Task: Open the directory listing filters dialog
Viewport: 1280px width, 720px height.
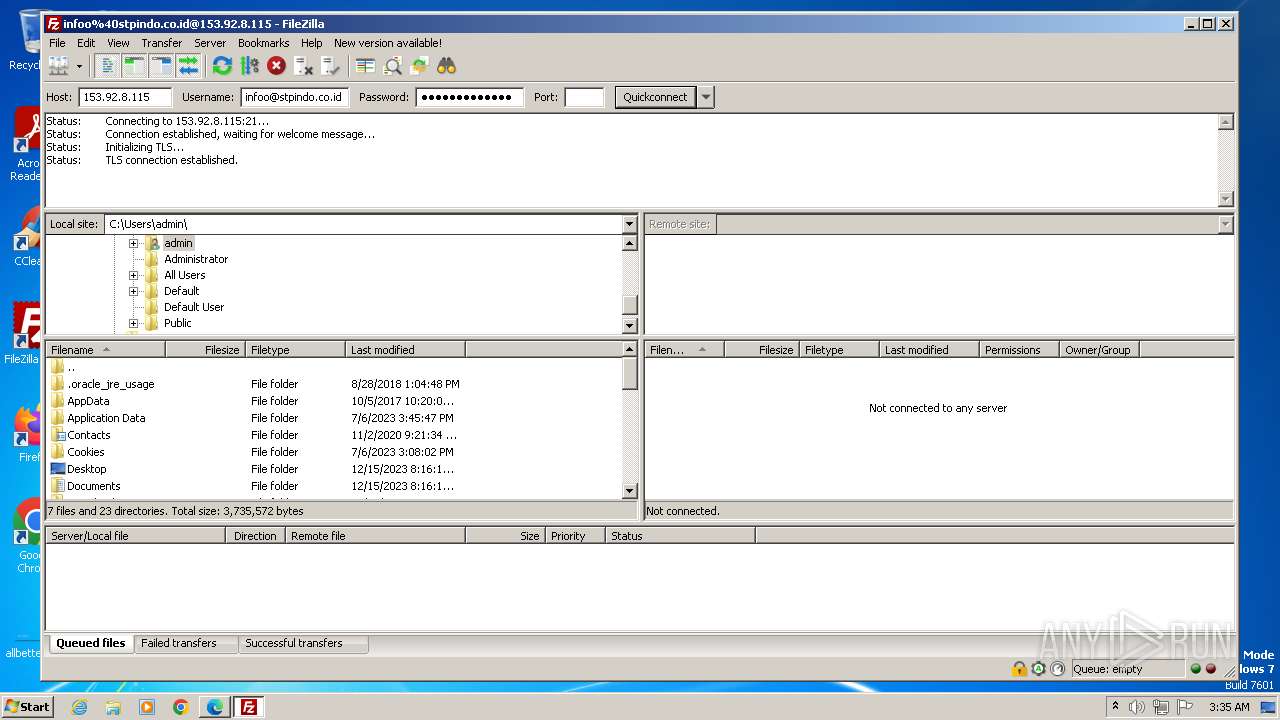Action: (365, 66)
